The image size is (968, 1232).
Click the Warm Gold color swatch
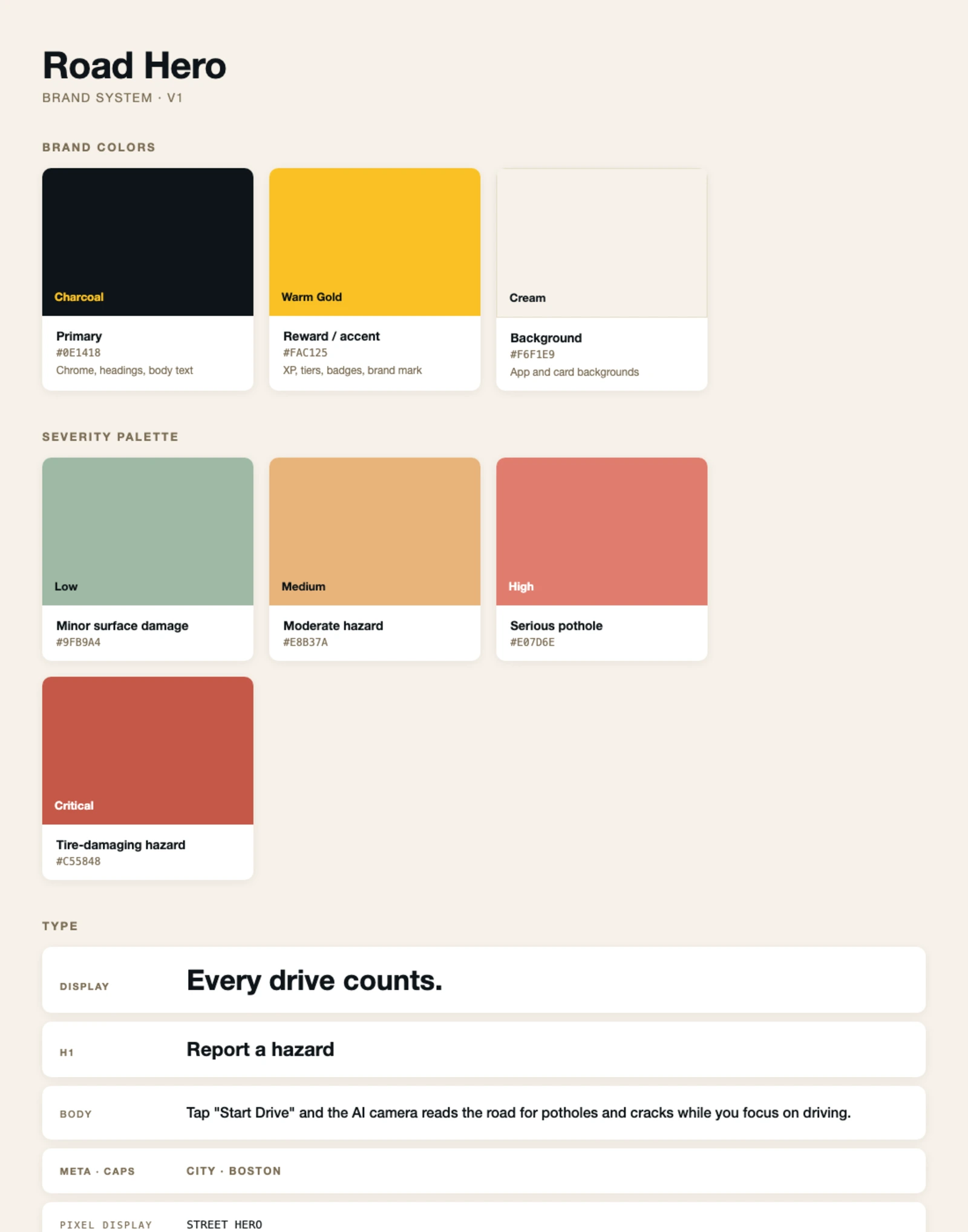click(x=374, y=241)
